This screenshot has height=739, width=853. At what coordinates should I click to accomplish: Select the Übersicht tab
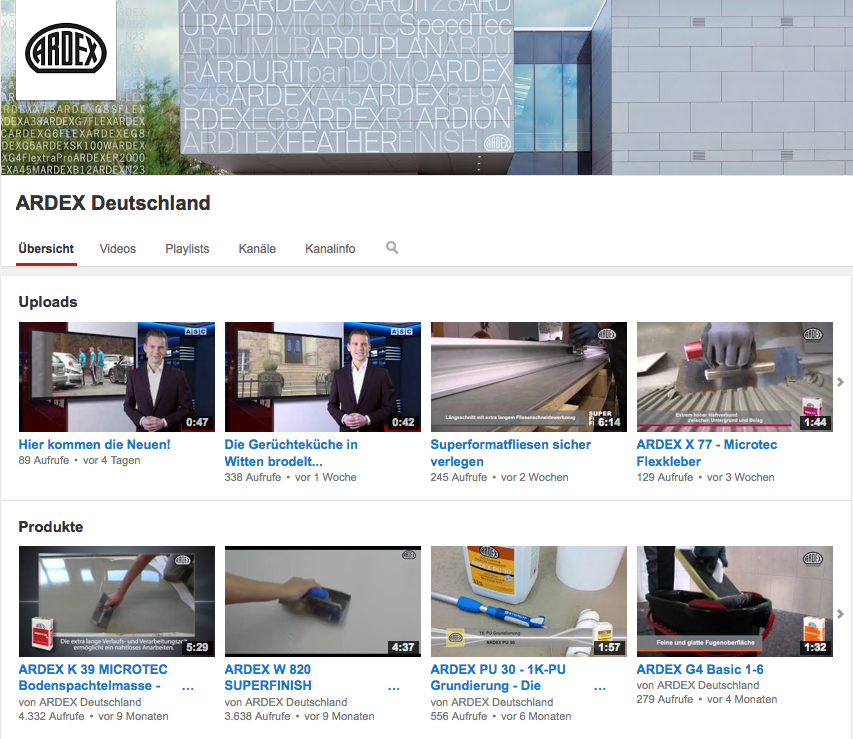click(x=46, y=249)
